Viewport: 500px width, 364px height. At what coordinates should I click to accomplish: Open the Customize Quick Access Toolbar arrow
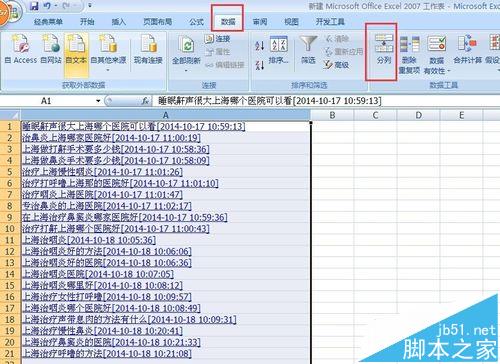point(90,6)
